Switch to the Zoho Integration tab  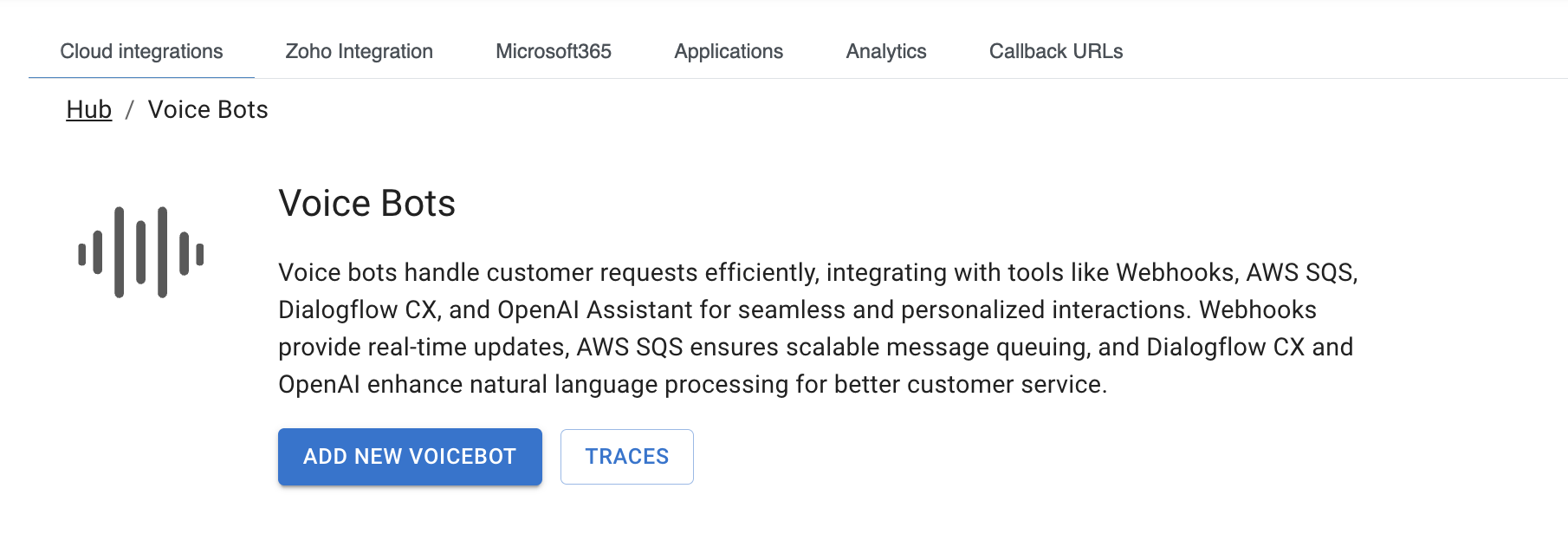(x=359, y=51)
